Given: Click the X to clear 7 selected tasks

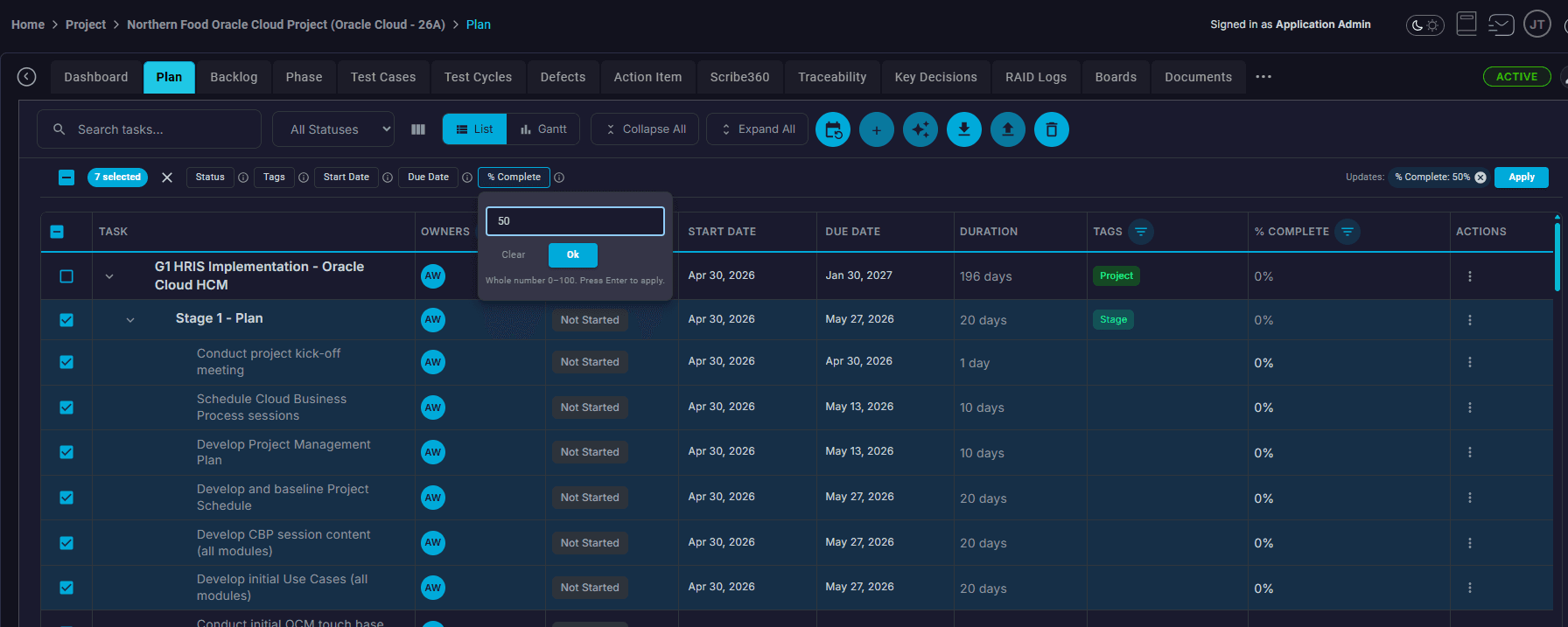Looking at the screenshot, I should click(167, 178).
